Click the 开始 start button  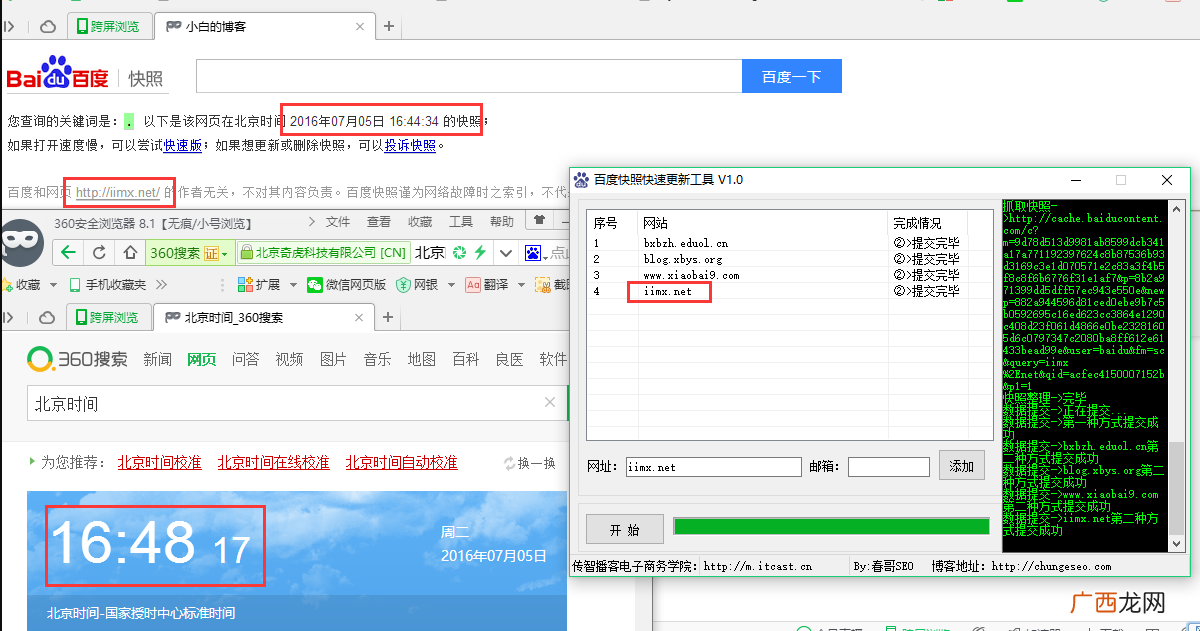point(625,529)
